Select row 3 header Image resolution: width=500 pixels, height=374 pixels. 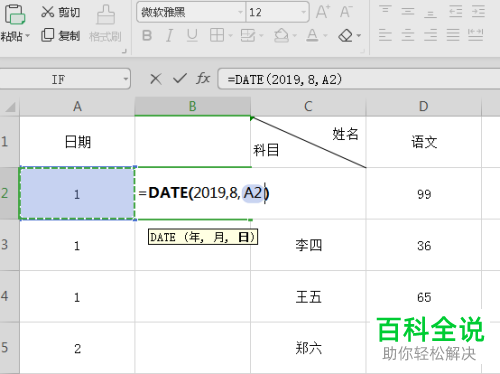(x=9, y=245)
